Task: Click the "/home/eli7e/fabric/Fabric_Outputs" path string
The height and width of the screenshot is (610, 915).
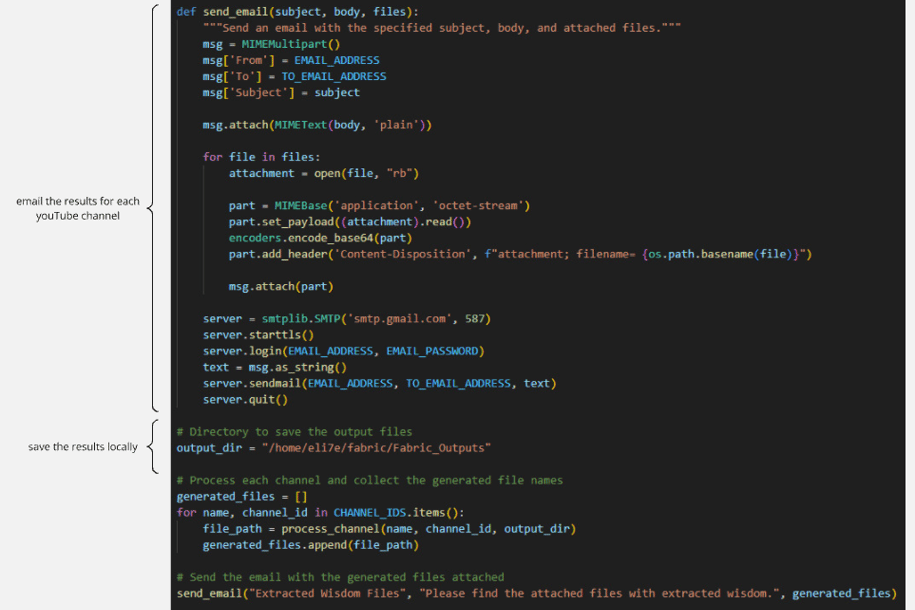Action: point(376,448)
